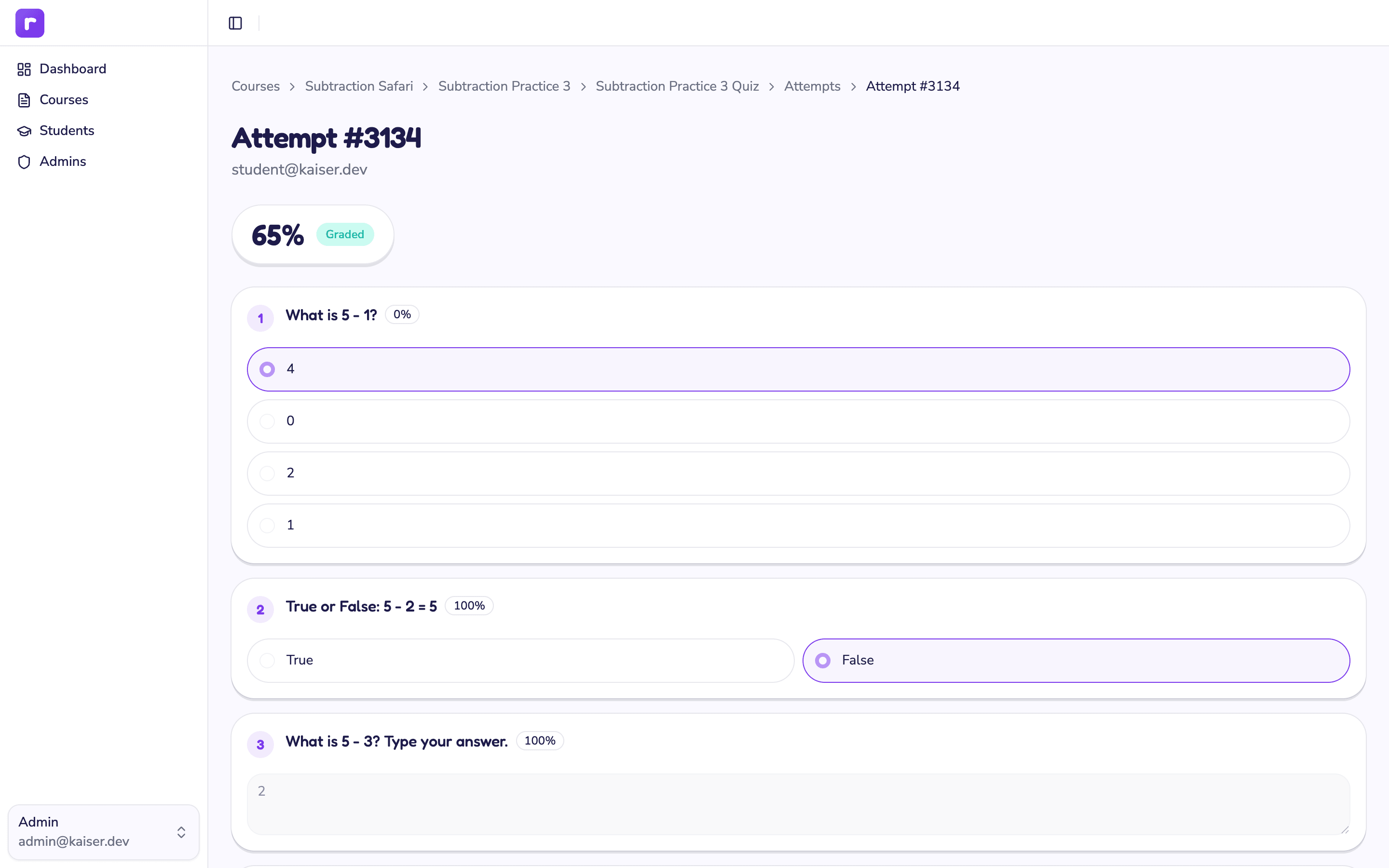1389x868 pixels.
Task: Click the Dashboard grid icon
Action: (24, 69)
